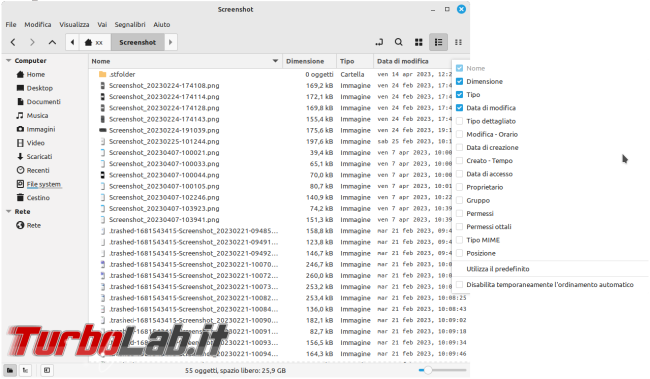650x379 pixels.
Task: Switch to compact view
Action: click(x=458, y=42)
